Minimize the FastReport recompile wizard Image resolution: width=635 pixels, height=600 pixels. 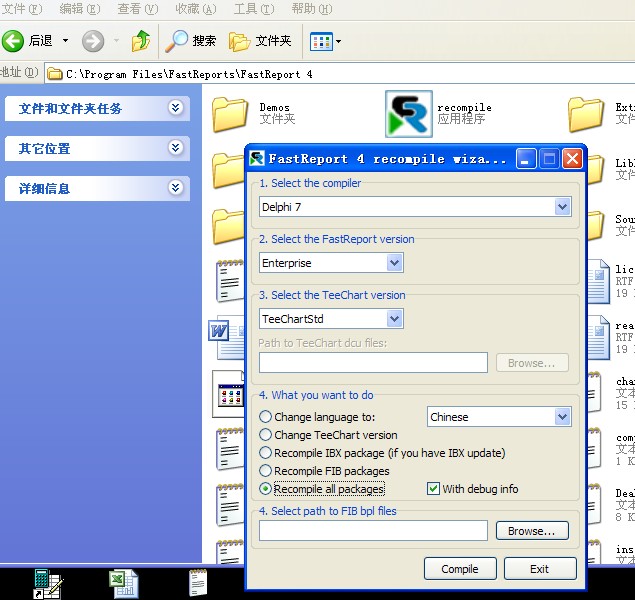(526, 158)
